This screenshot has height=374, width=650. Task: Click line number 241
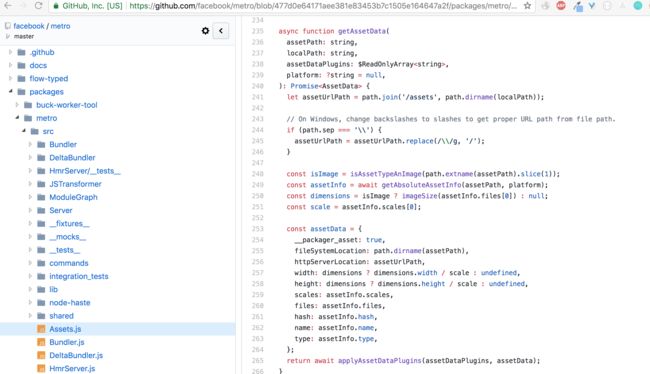258,97
